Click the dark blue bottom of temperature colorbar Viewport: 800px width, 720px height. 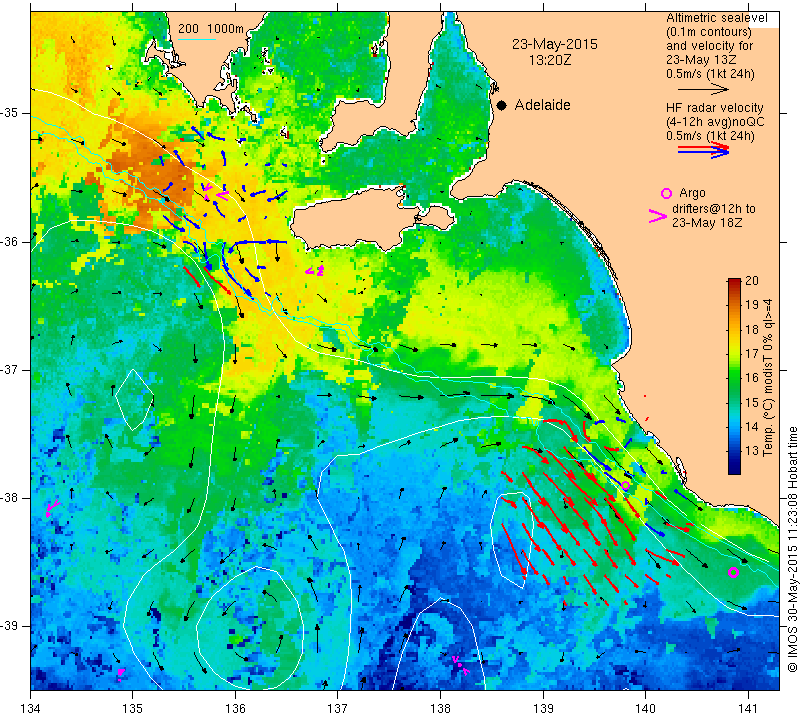pyautogui.click(x=734, y=468)
